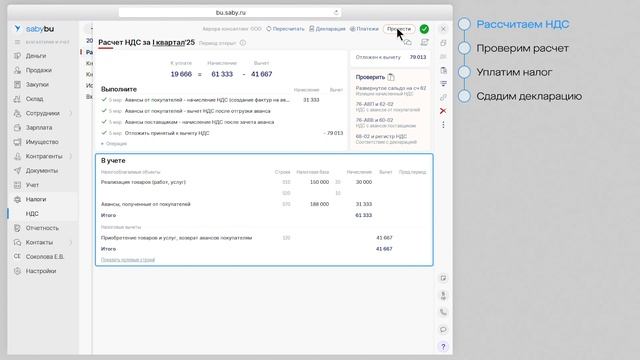Open Развернутое сальдо на сч 62 check
Image resolution: width=640 pixels, height=360 pixels.
(391, 91)
